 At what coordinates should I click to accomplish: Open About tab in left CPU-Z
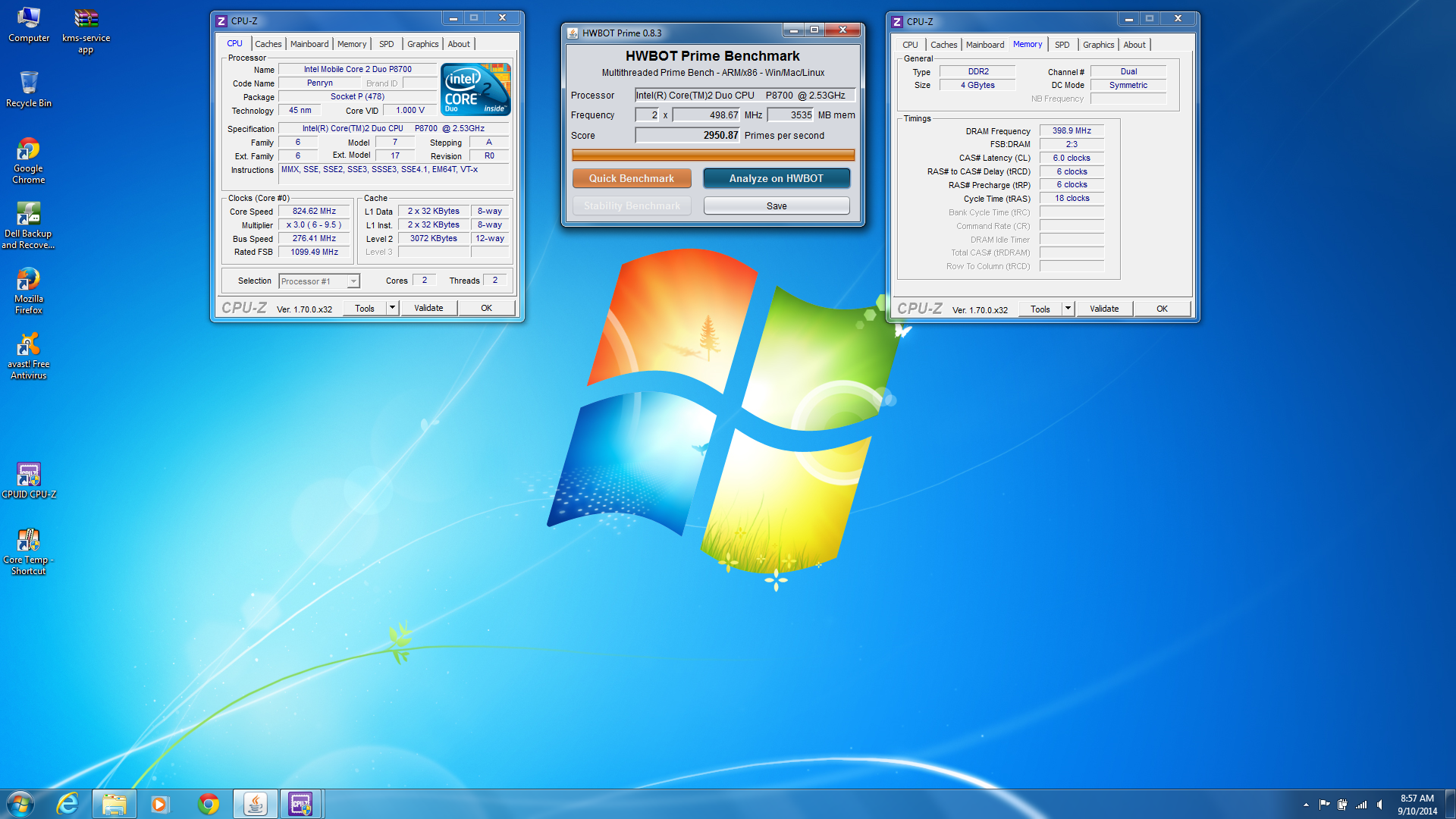point(459,44)
